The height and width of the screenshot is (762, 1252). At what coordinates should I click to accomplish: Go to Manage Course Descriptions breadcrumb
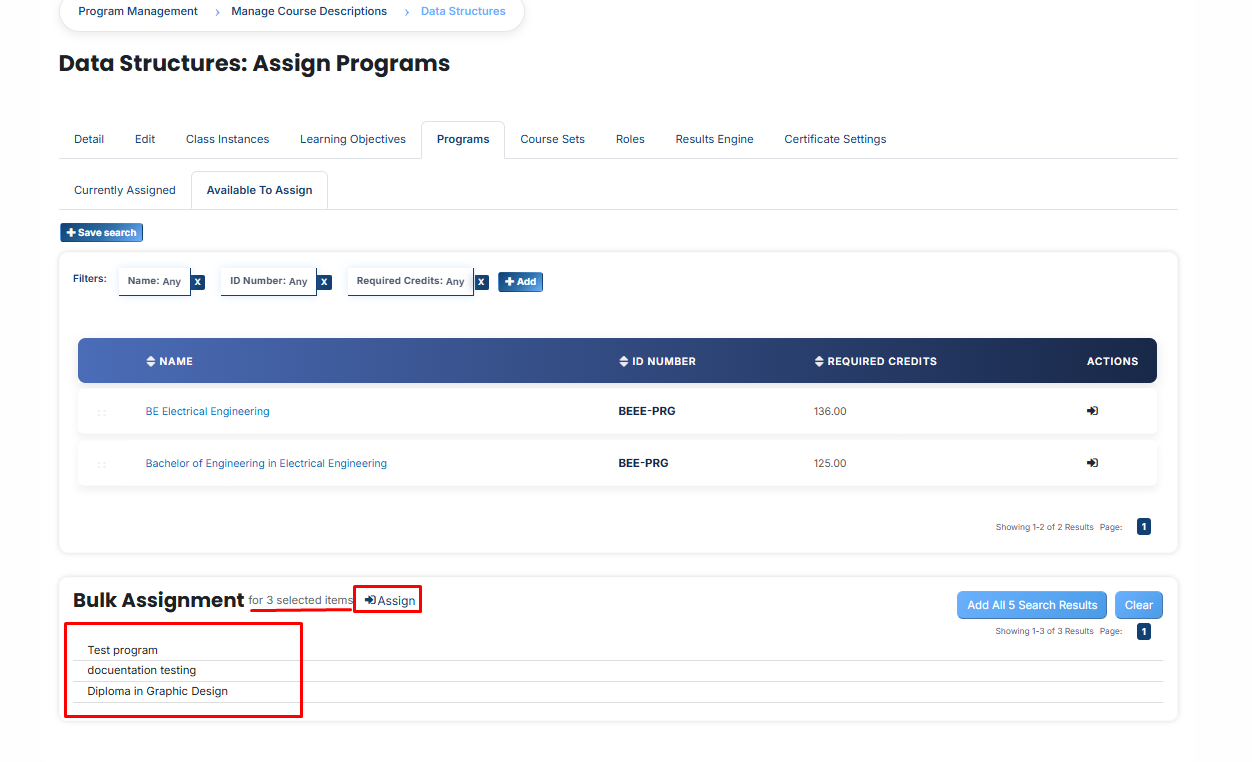[309, 12]
